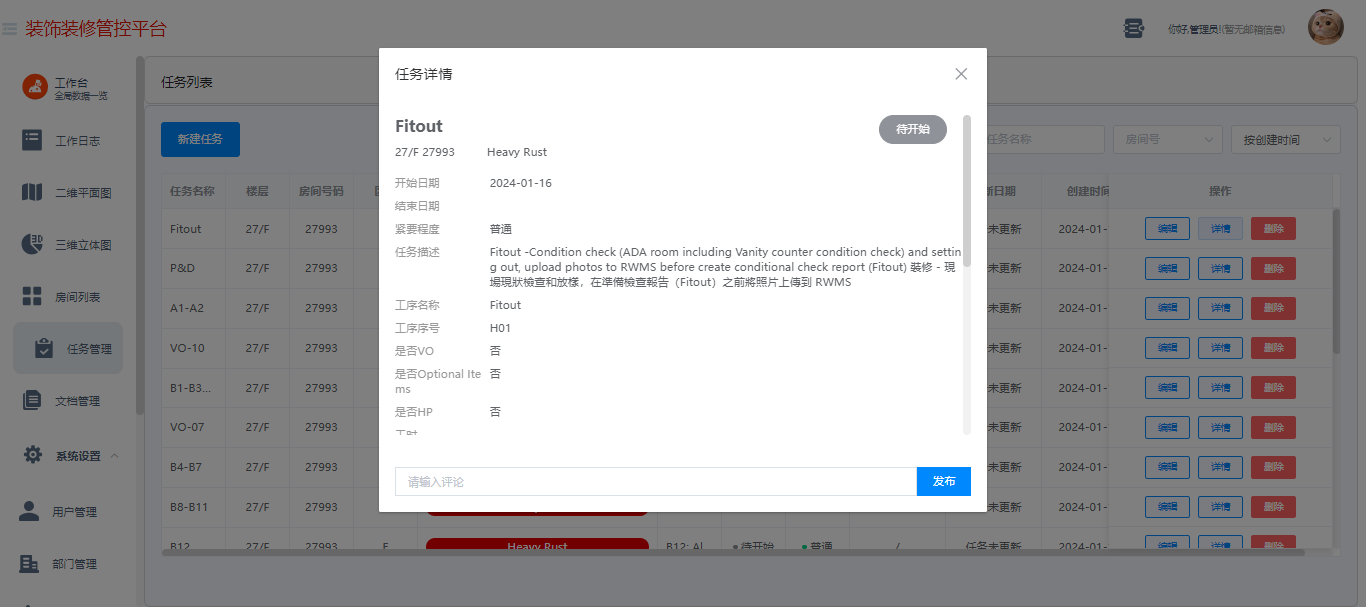The width and height of the screenshot is (1366, 607).
Task: Expand the 按创建时间 sort dropdown
Action: [1285, 140]
